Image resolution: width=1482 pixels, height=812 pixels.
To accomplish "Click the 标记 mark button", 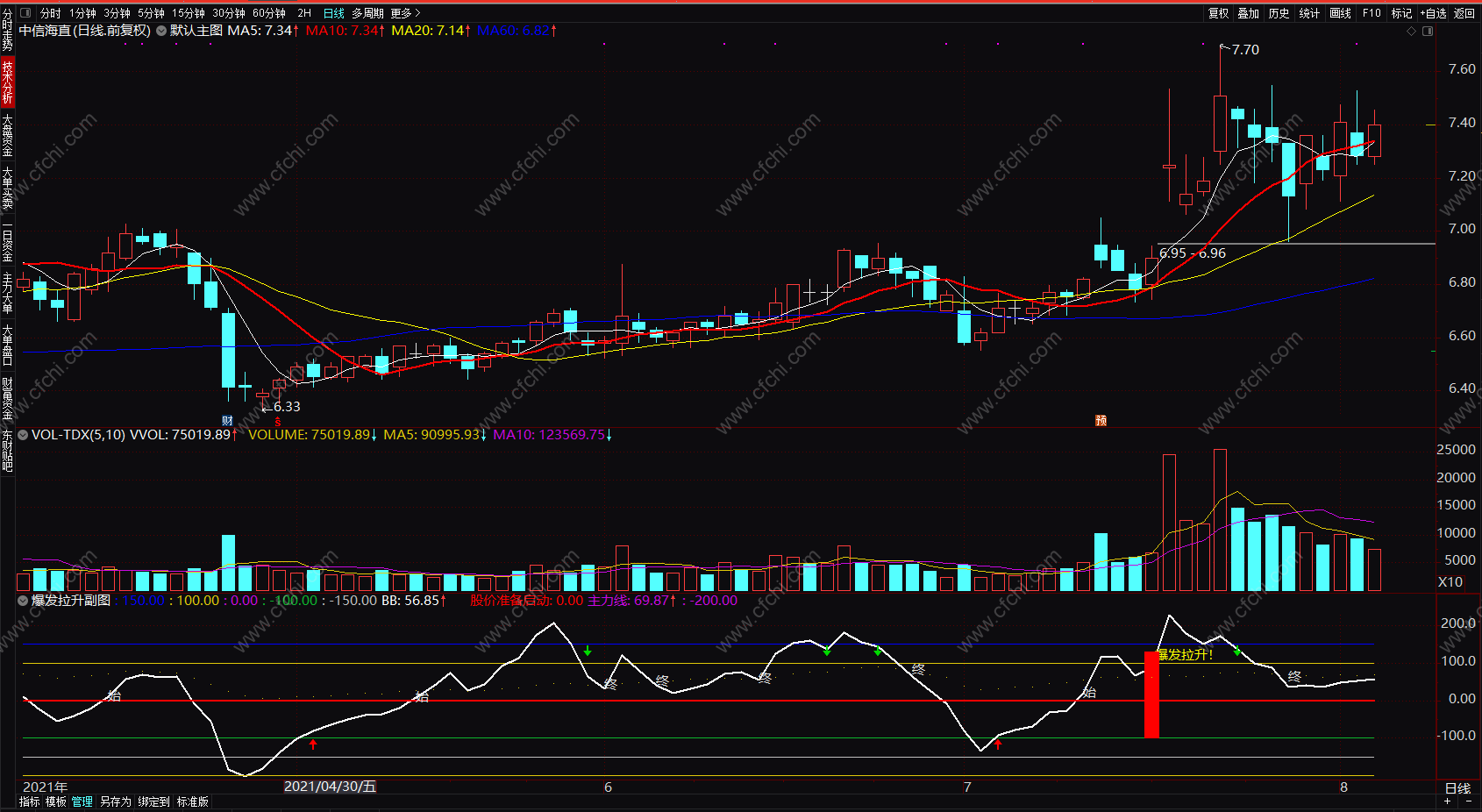I will 1401,13.
